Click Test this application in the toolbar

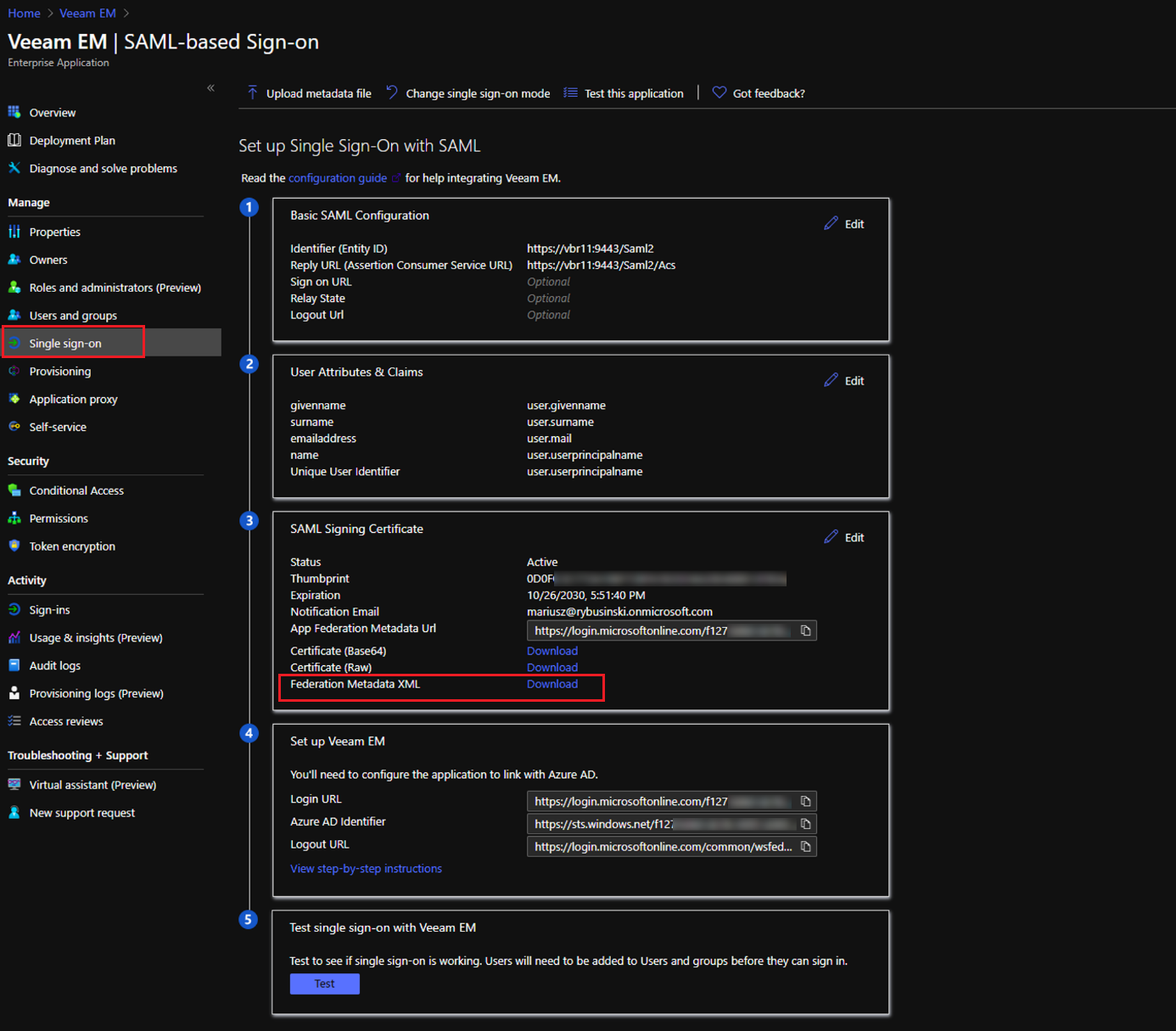click(x=624, y=93)
